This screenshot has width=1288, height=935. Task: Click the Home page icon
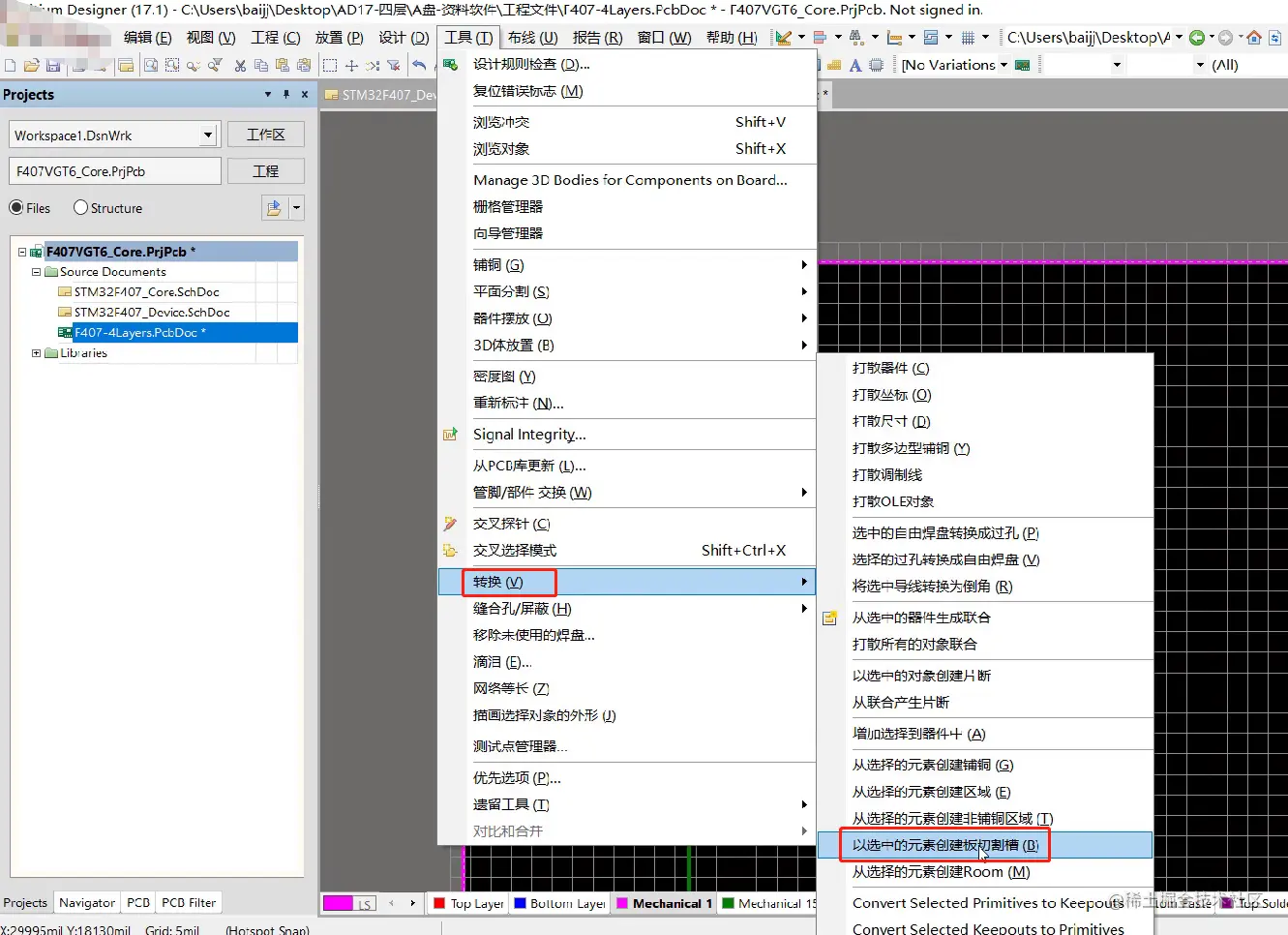click(x=1254, y=38)
